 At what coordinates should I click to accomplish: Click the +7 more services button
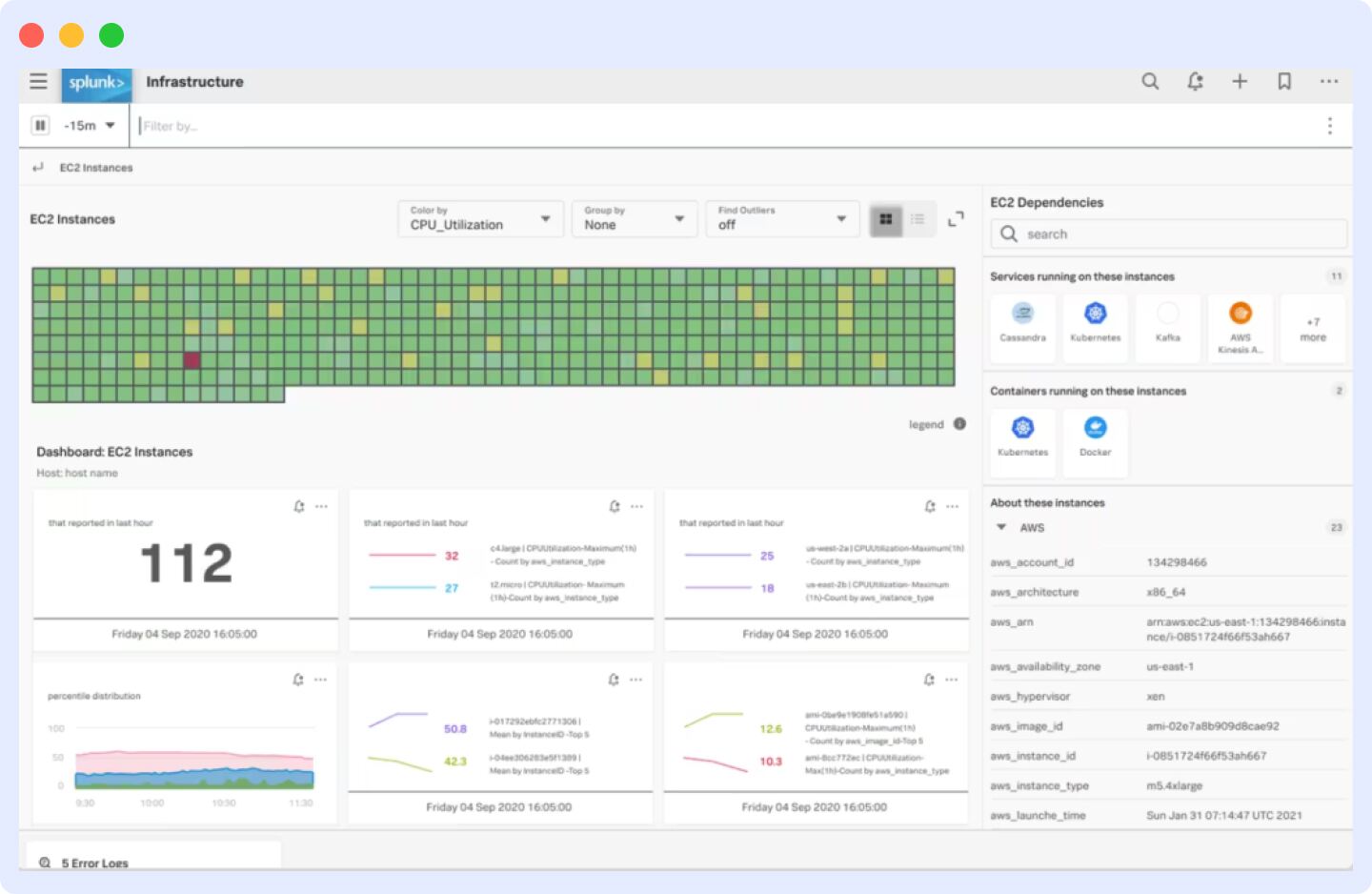[x=1313, y=328]
